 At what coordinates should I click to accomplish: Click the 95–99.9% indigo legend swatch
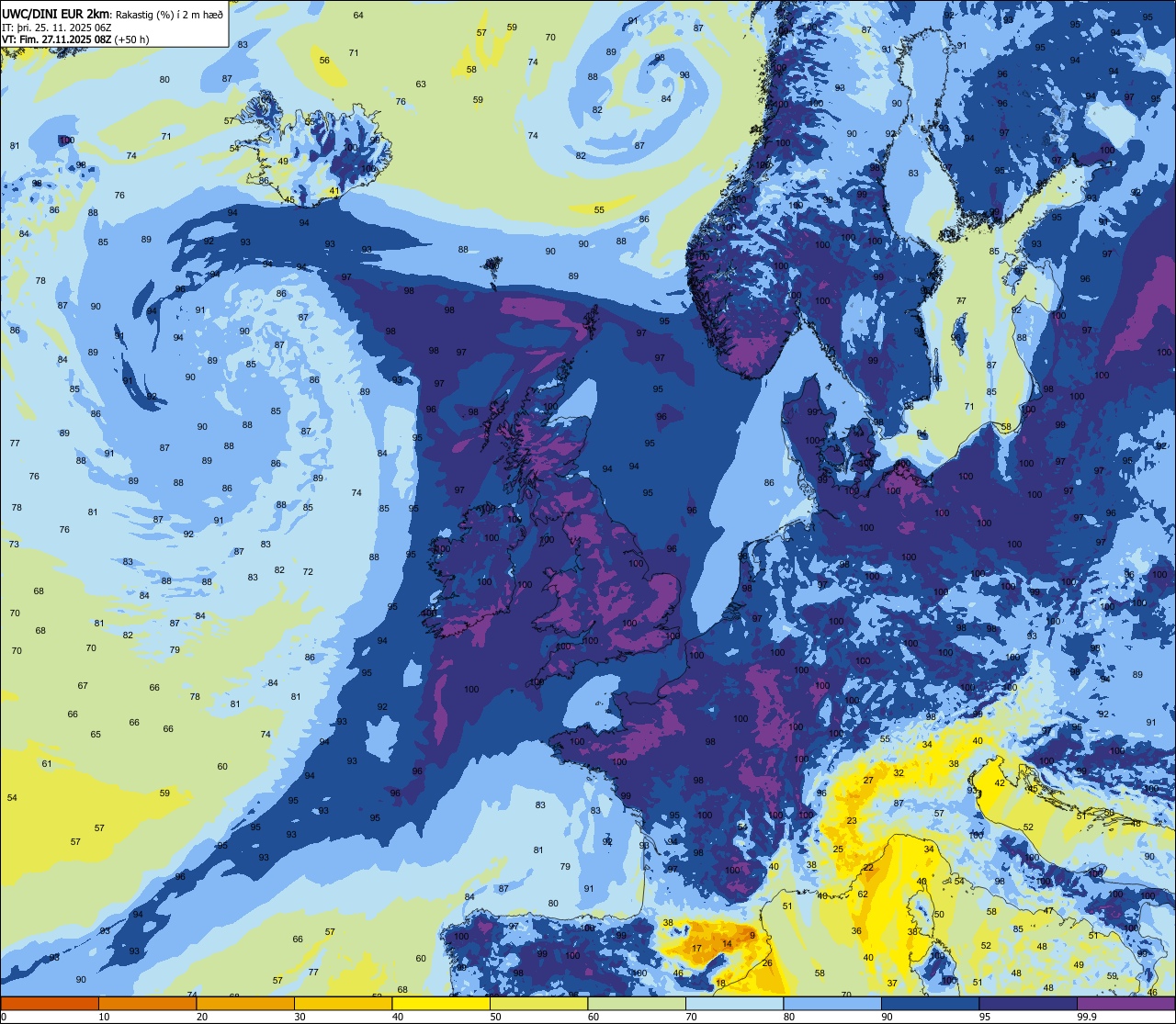click(x=1028, y=1003)
